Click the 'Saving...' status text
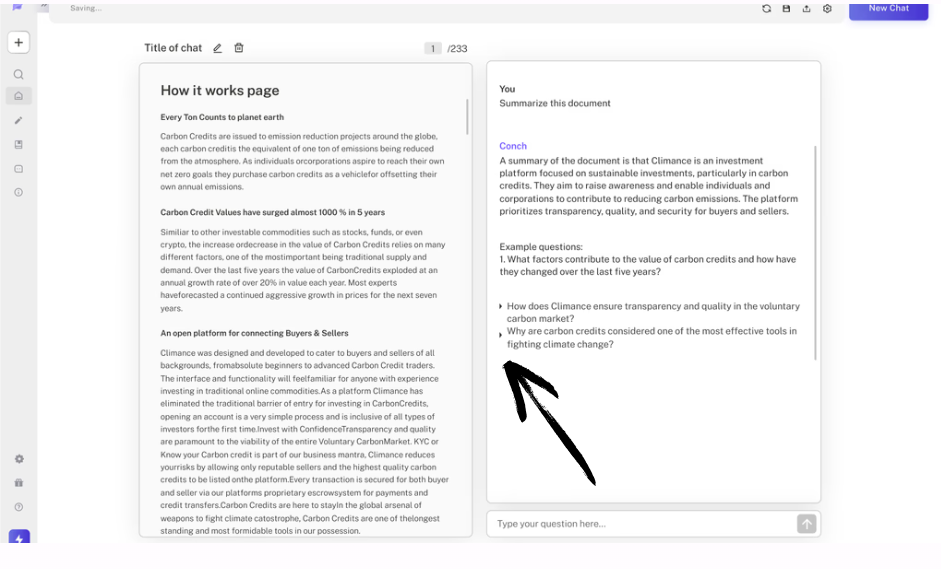Image resolution: width=941 pixels, height=569 pixels. click(86, 8)
